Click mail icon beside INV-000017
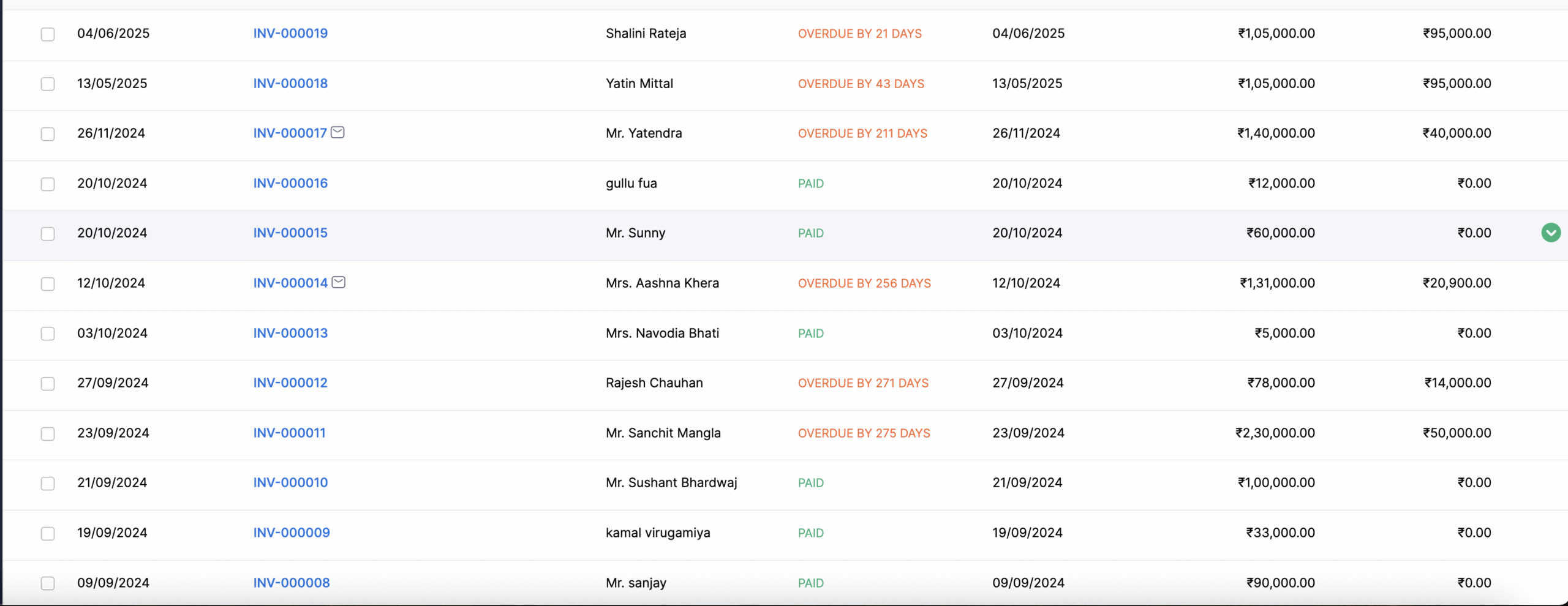Image resolution: width=1568 pixels, height=606 pixels. (337, 132)
